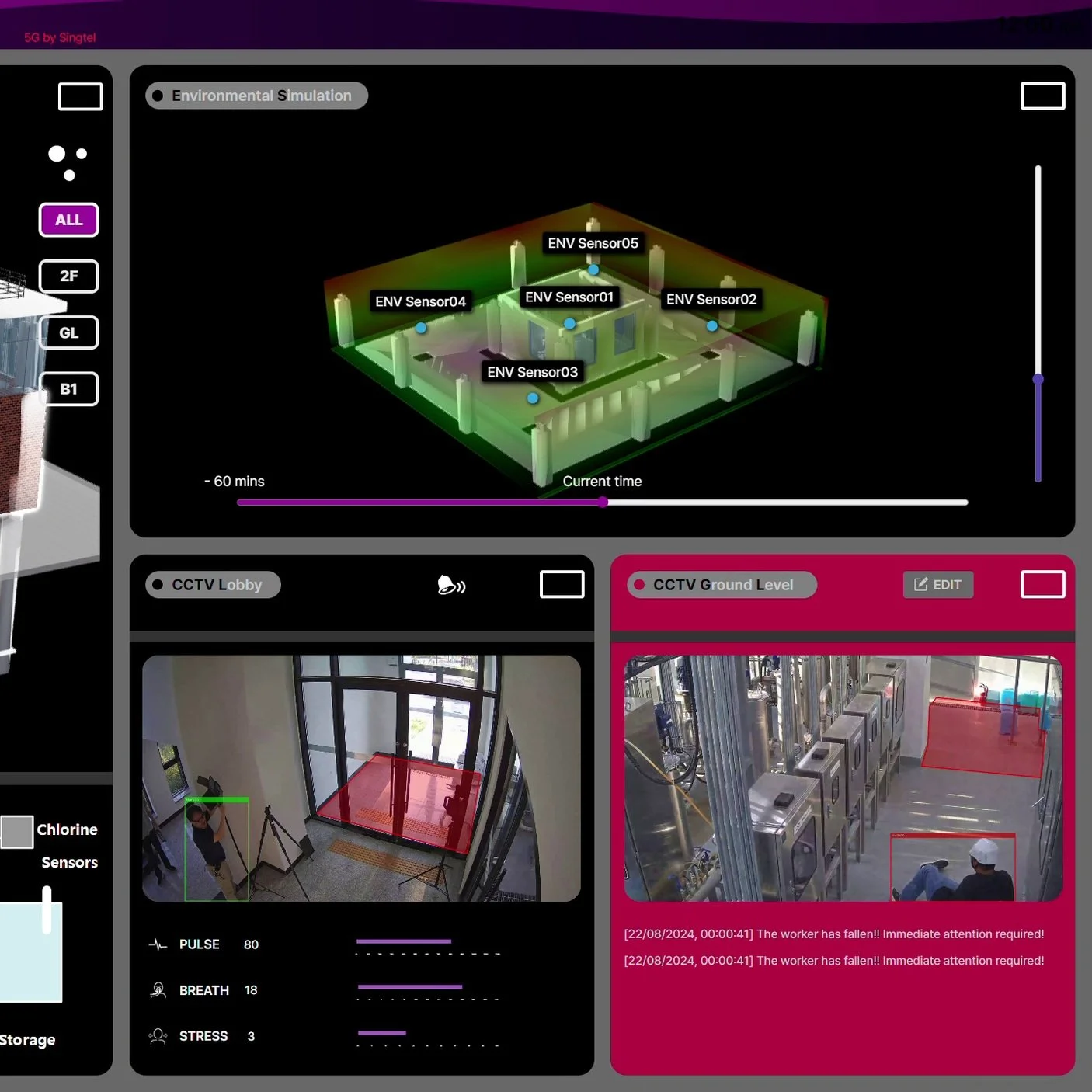
Task: Toggle the GL floor filter
Action: click(x=68, y=332)
